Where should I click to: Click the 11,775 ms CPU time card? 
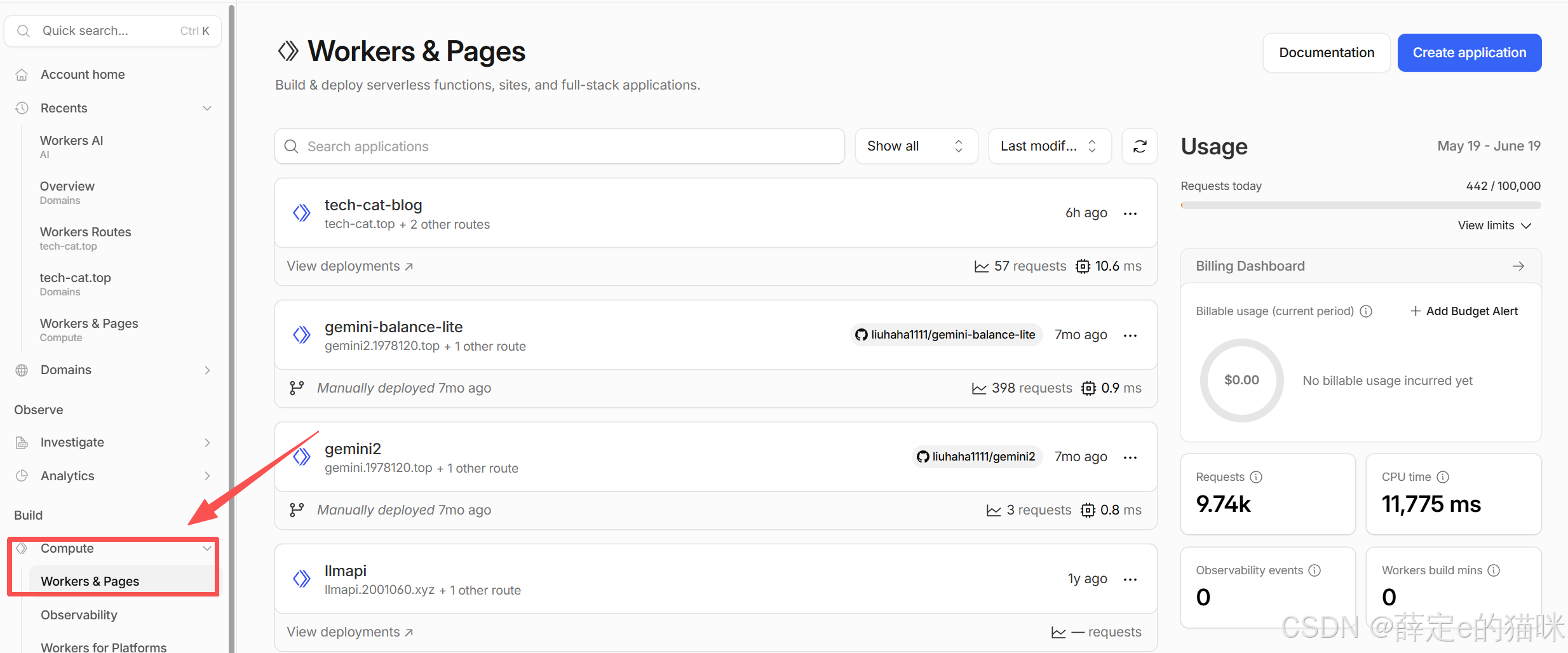click(1454, 494)
